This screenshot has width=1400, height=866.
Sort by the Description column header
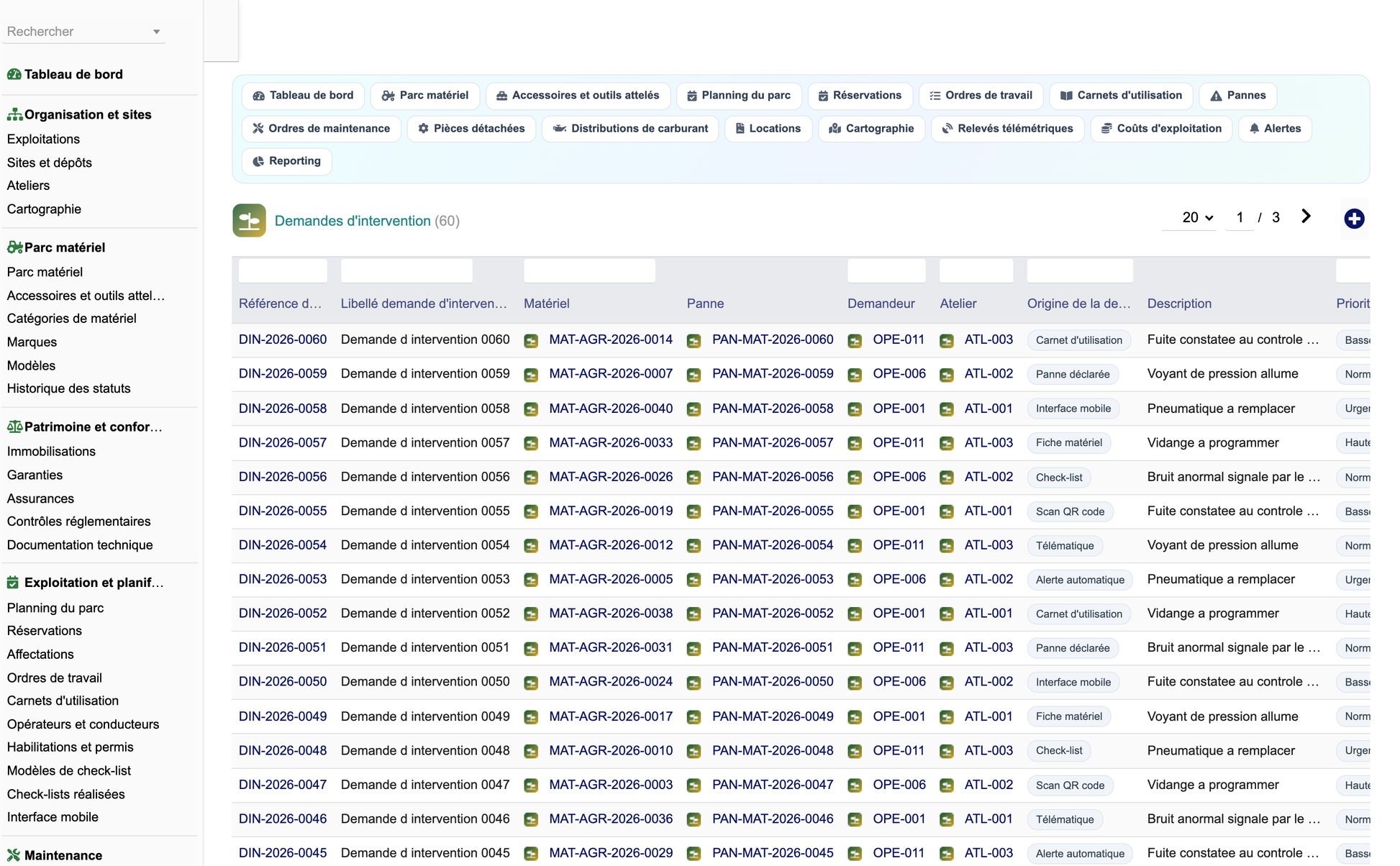tap(1179, 304)
